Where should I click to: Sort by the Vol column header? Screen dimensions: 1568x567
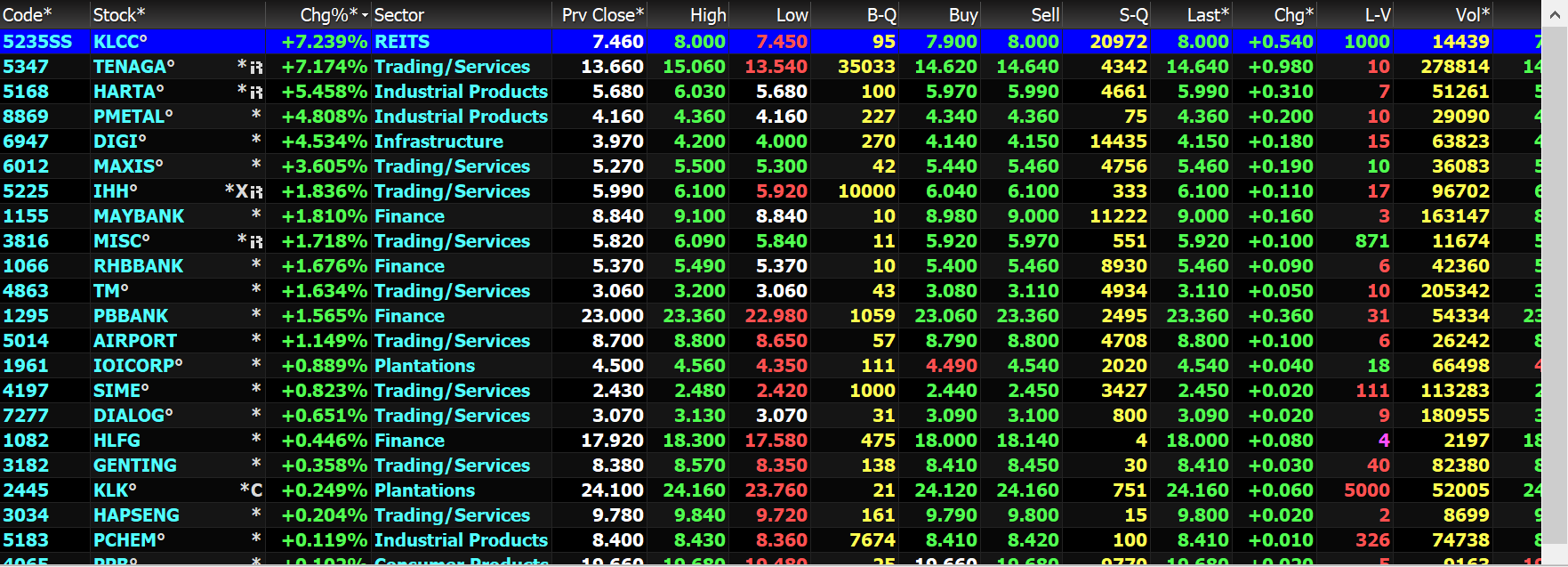point(1472,15)
